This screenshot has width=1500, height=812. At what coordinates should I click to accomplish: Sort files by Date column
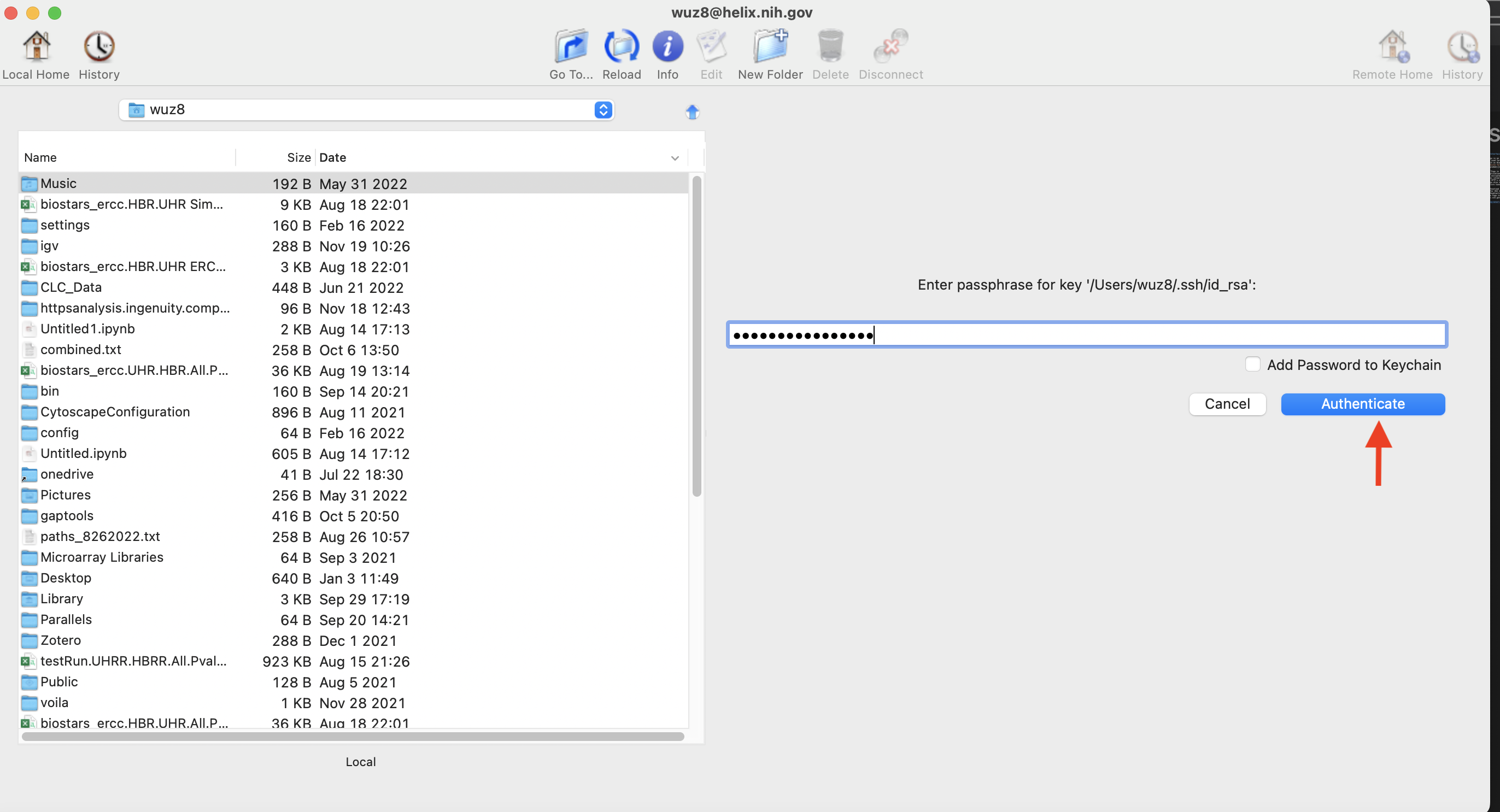[x=333, y=158]
